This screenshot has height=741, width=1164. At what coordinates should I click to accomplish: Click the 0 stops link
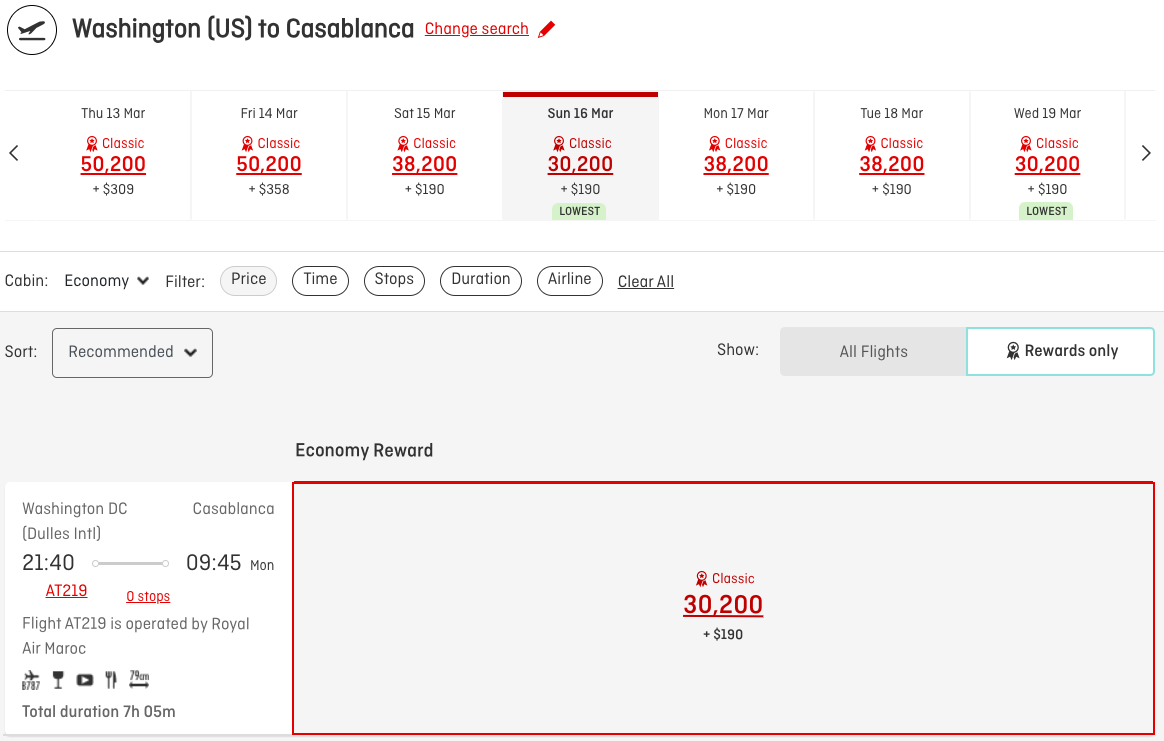click(148, 596)
